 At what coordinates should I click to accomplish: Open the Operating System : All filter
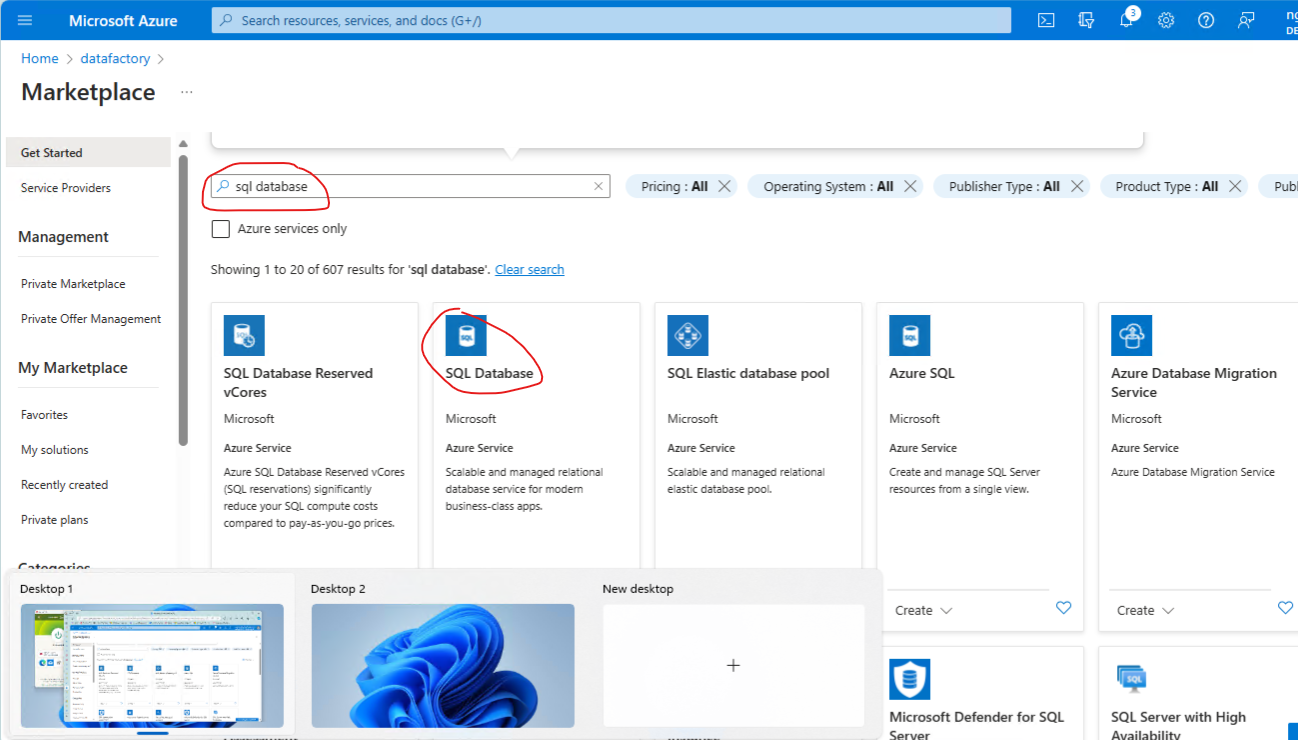point(828,186)
